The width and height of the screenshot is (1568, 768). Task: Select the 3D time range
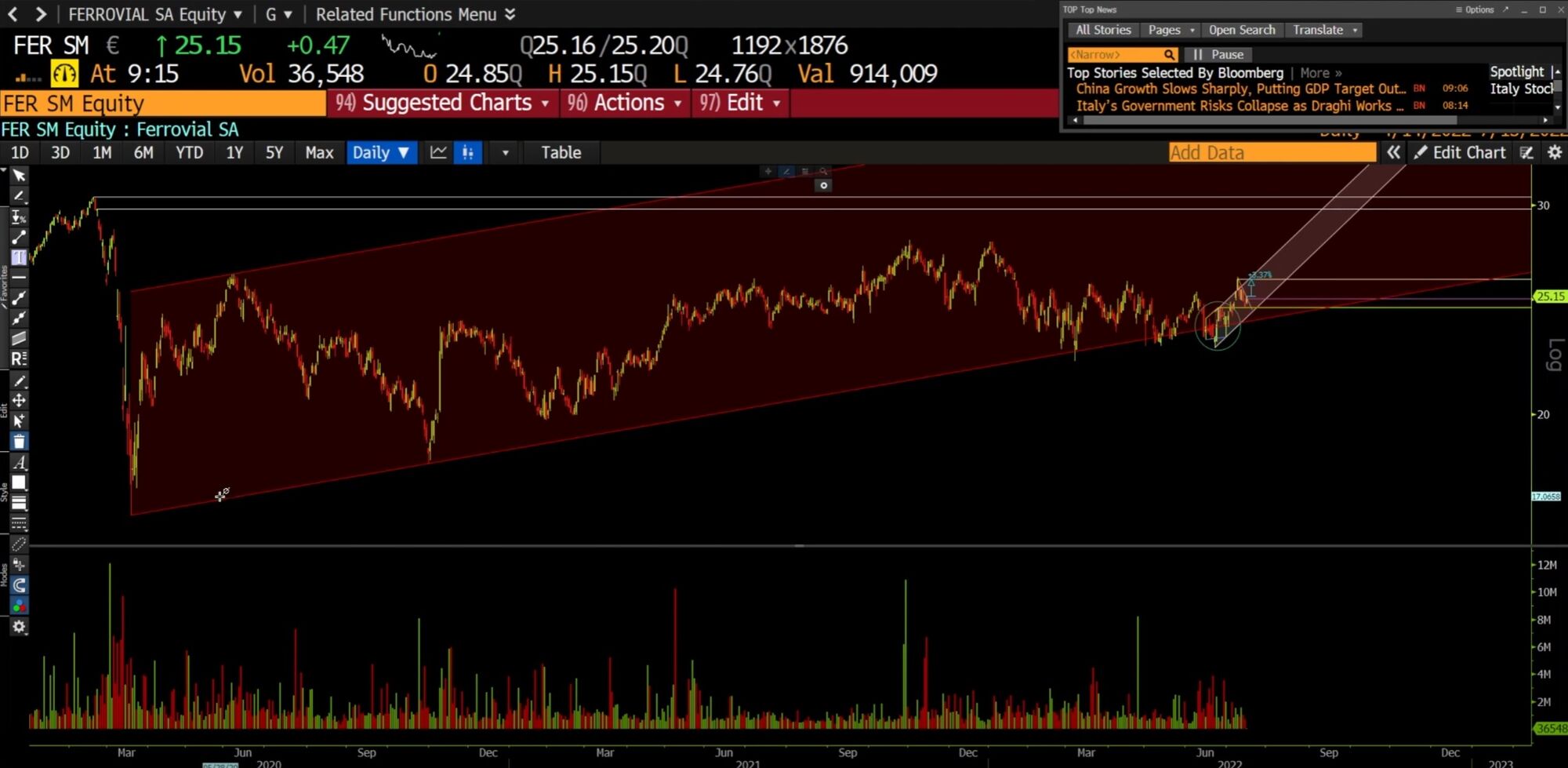(60, 152)
